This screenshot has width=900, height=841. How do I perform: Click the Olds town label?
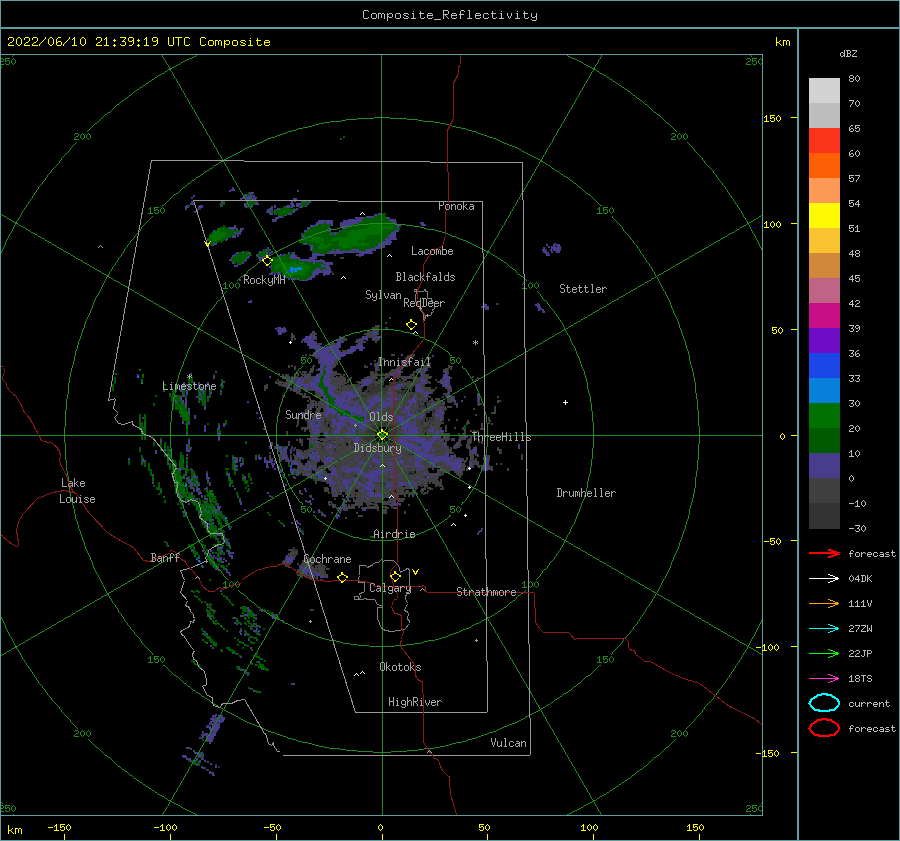381,417
